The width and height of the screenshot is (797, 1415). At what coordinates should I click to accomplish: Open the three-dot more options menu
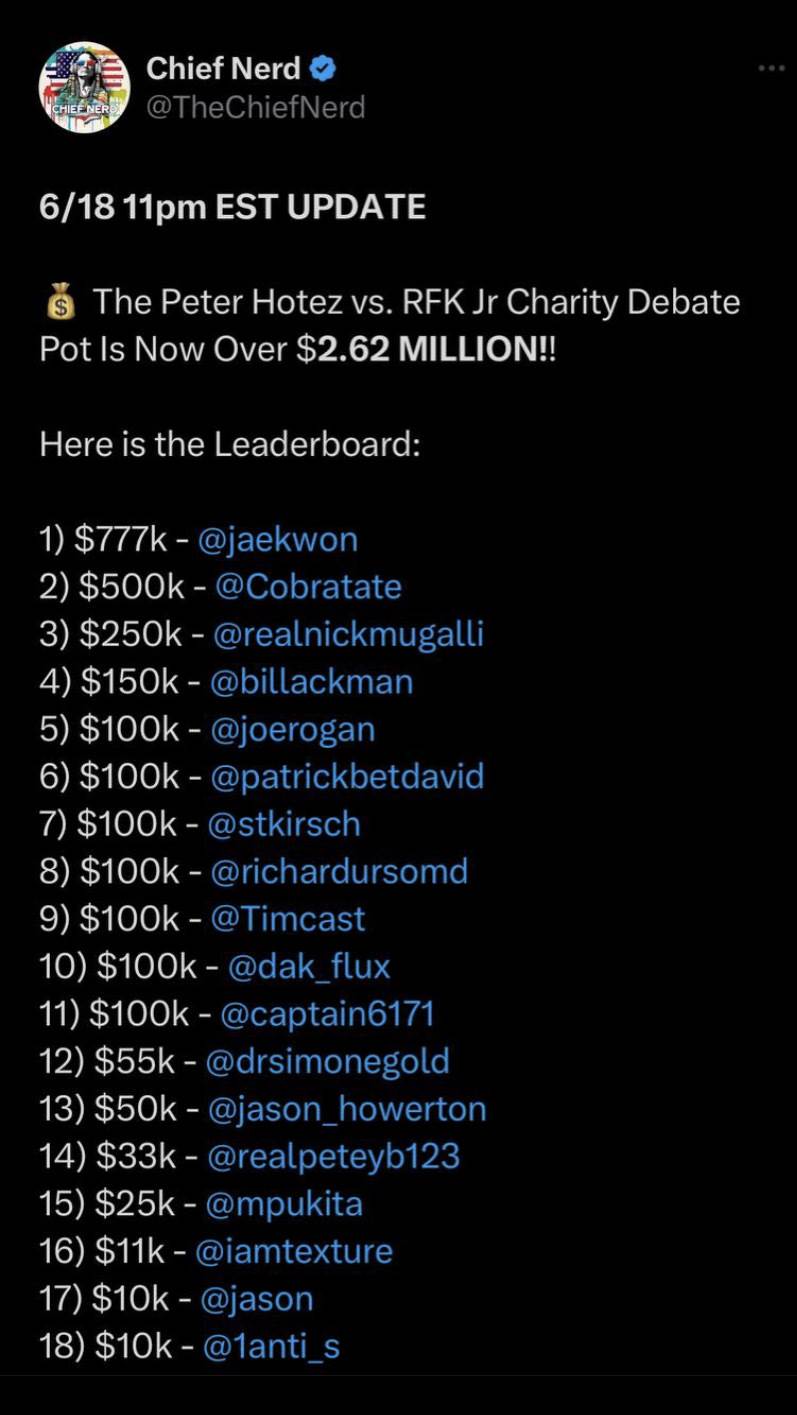click(x=771, y=68)
